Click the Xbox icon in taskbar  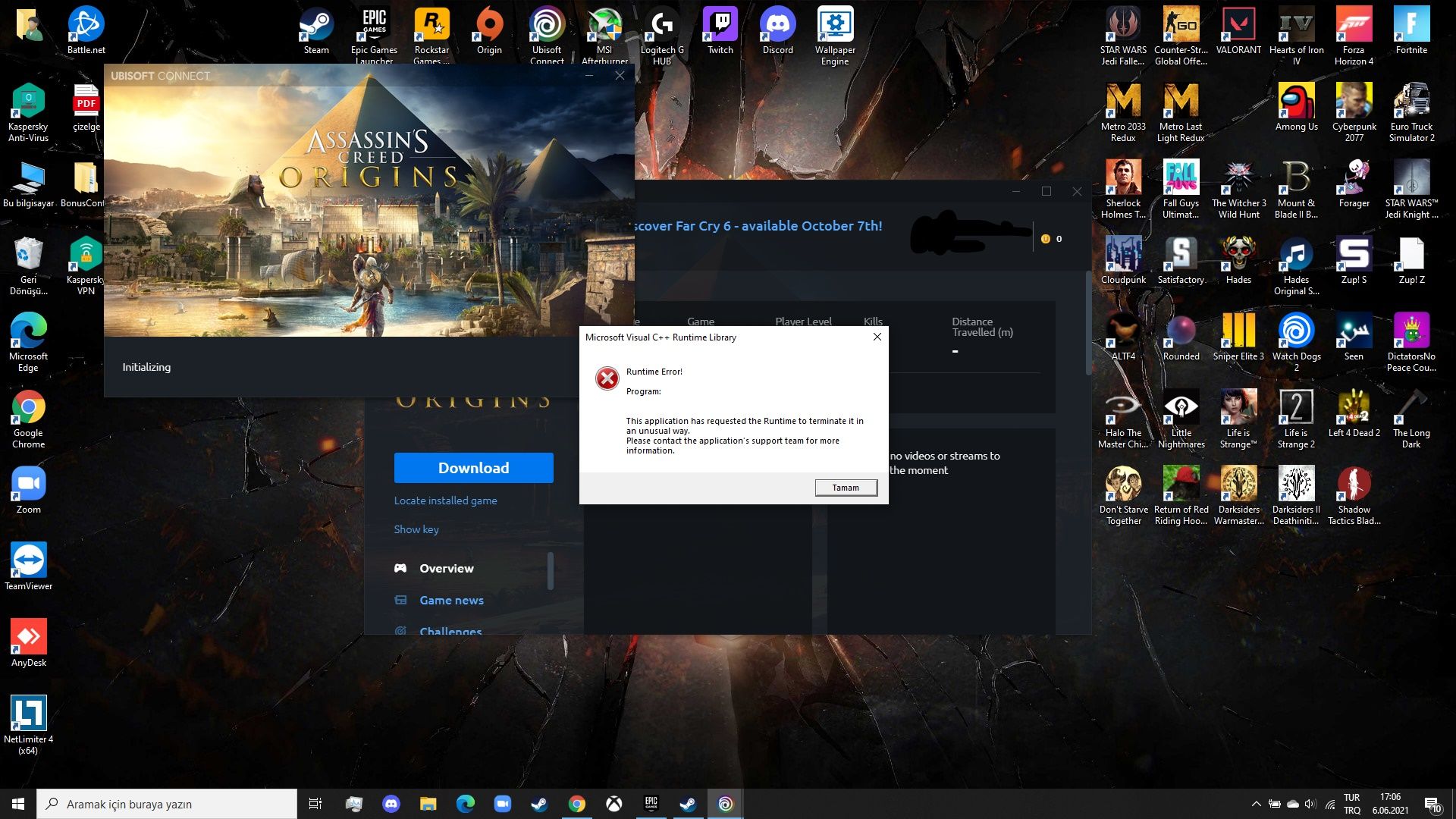tap(613, 804)
